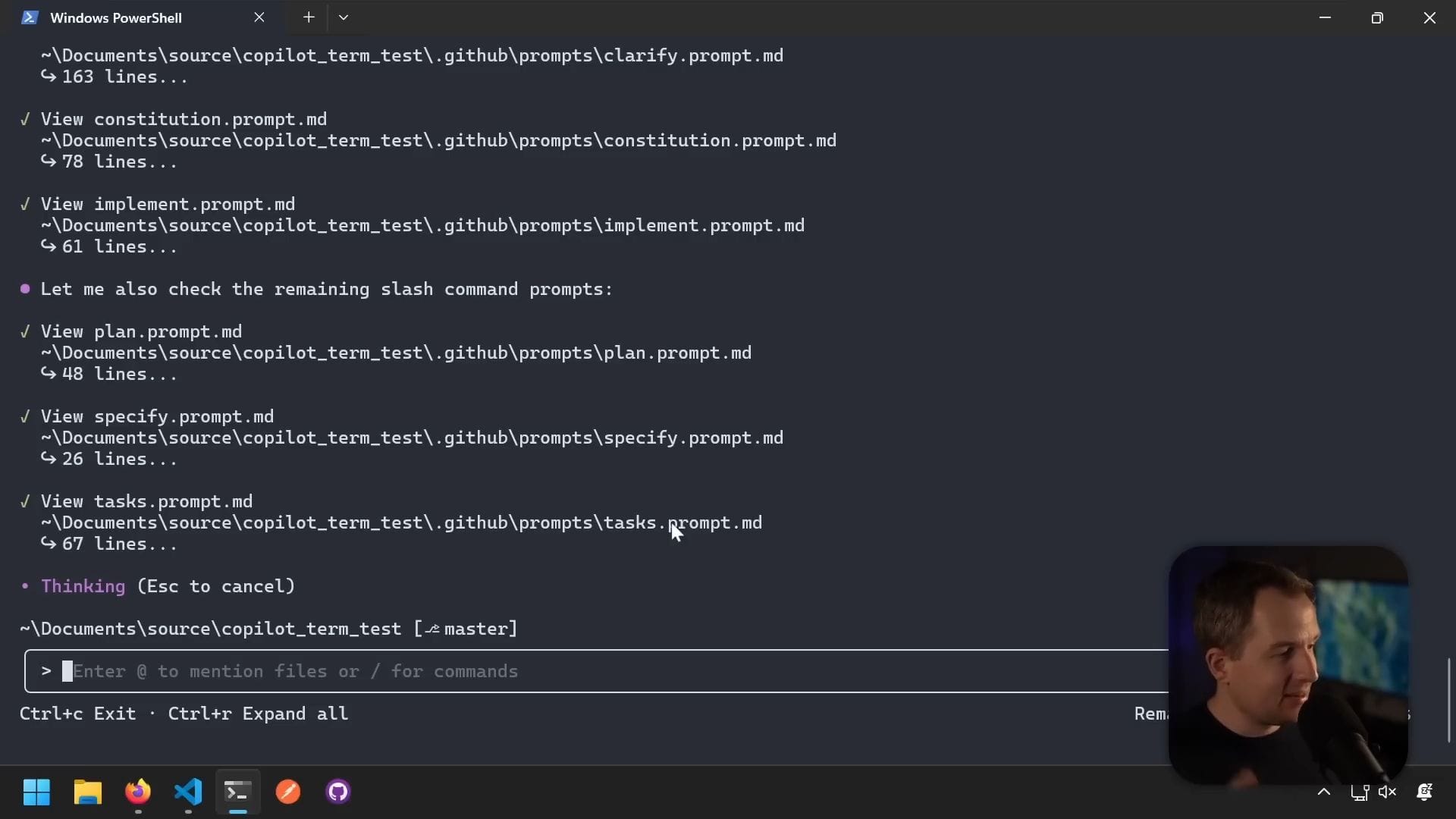The width and height of the screenshot is (1456, 819).
Task: Open the orange Postman-like taskbar app
Action: [288, 792]
